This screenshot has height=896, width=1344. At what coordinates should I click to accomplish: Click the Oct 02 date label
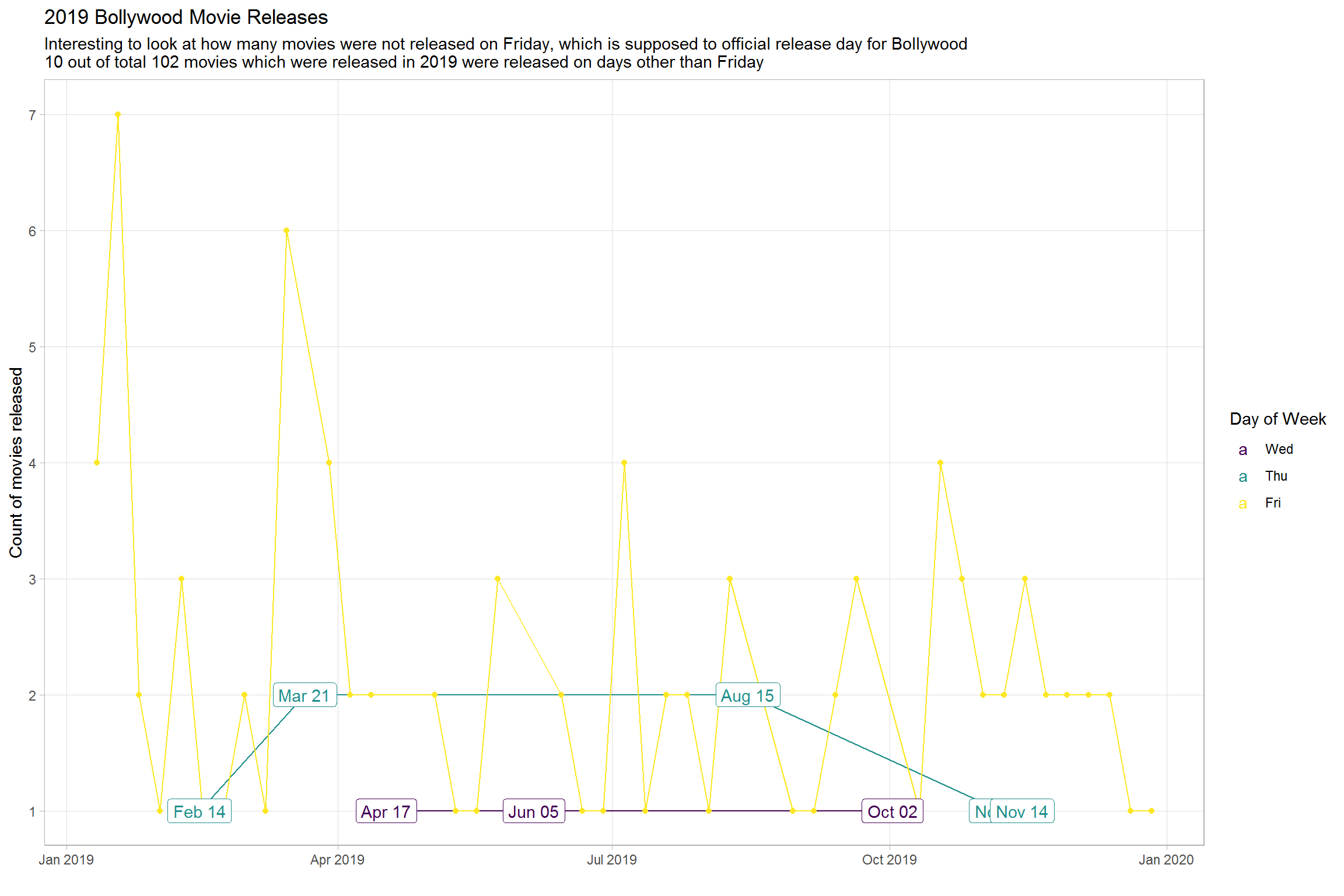point(891,811)
